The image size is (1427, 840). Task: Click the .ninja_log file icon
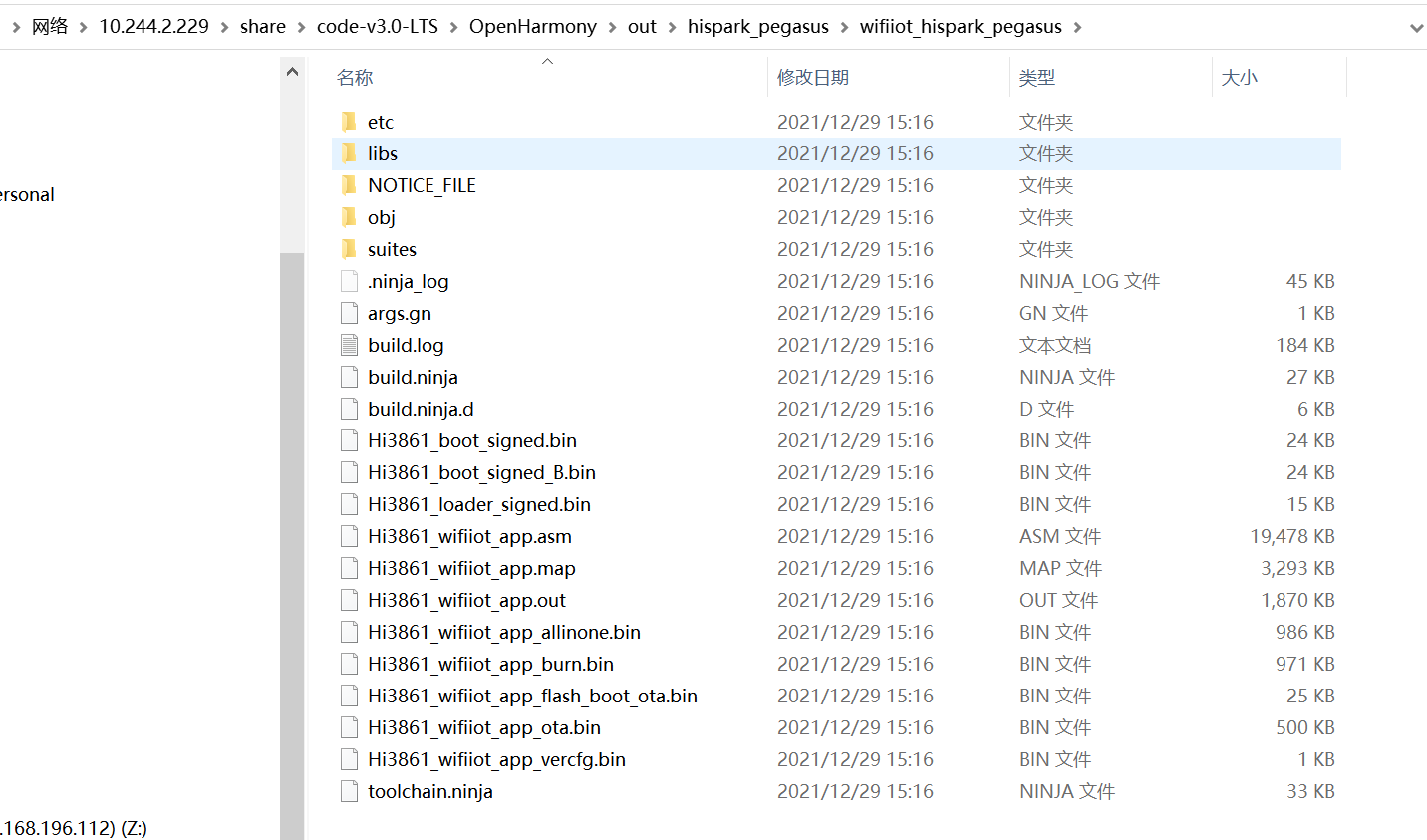[349, 281]
